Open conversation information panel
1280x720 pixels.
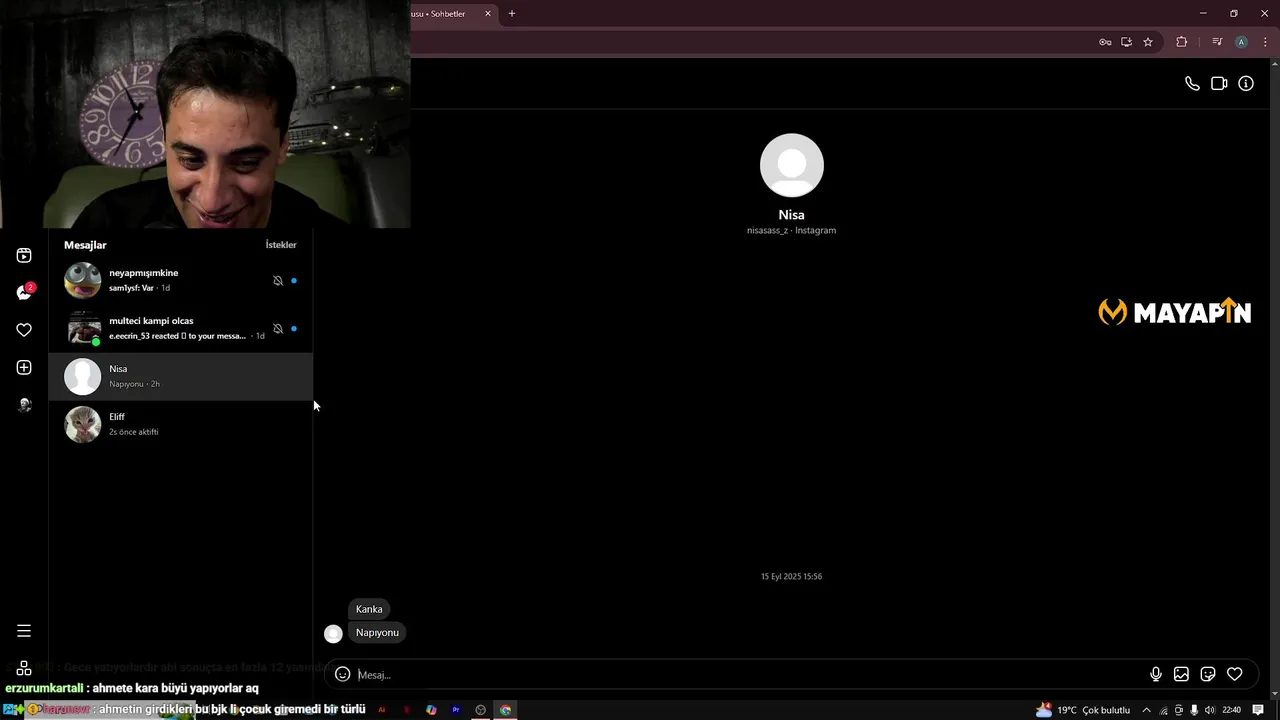1246,84
